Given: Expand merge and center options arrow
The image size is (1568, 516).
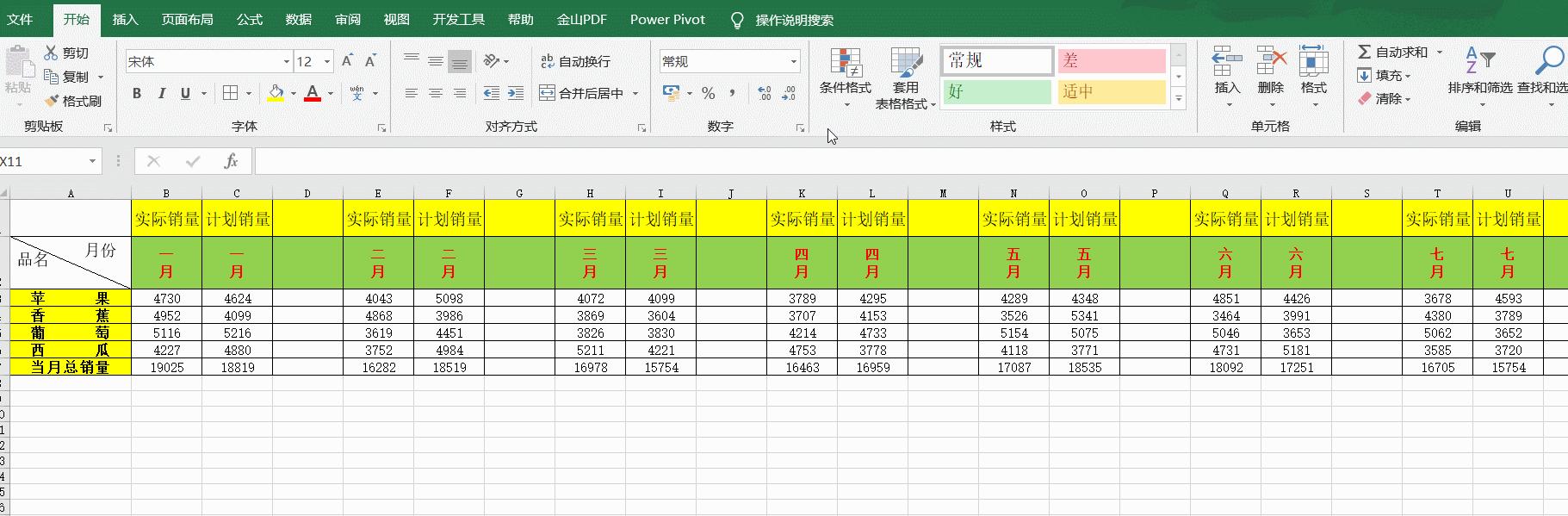Looking at the screenshot, I should pyautogui.click(x=635, y=93).
